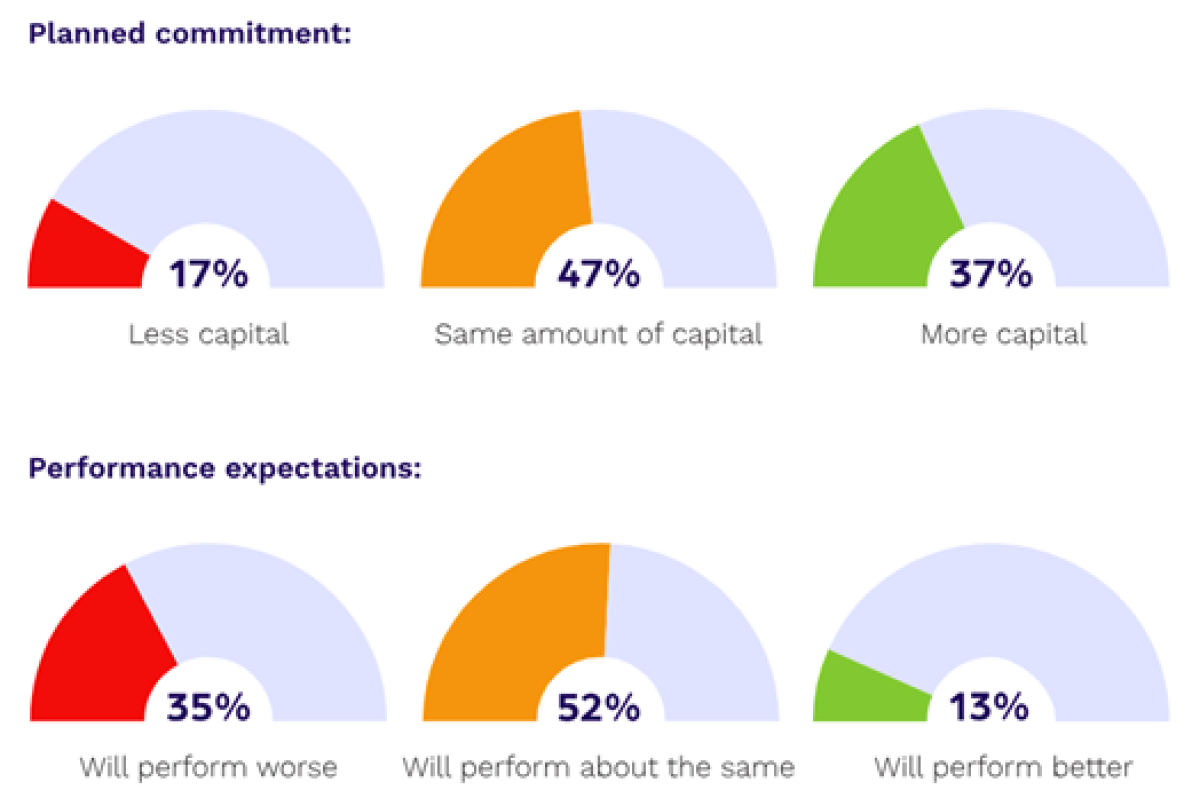The height and width of the screenshot is (806, 1200).
Task: Select the "Will perform worse" caption
Action: [208, 768]
